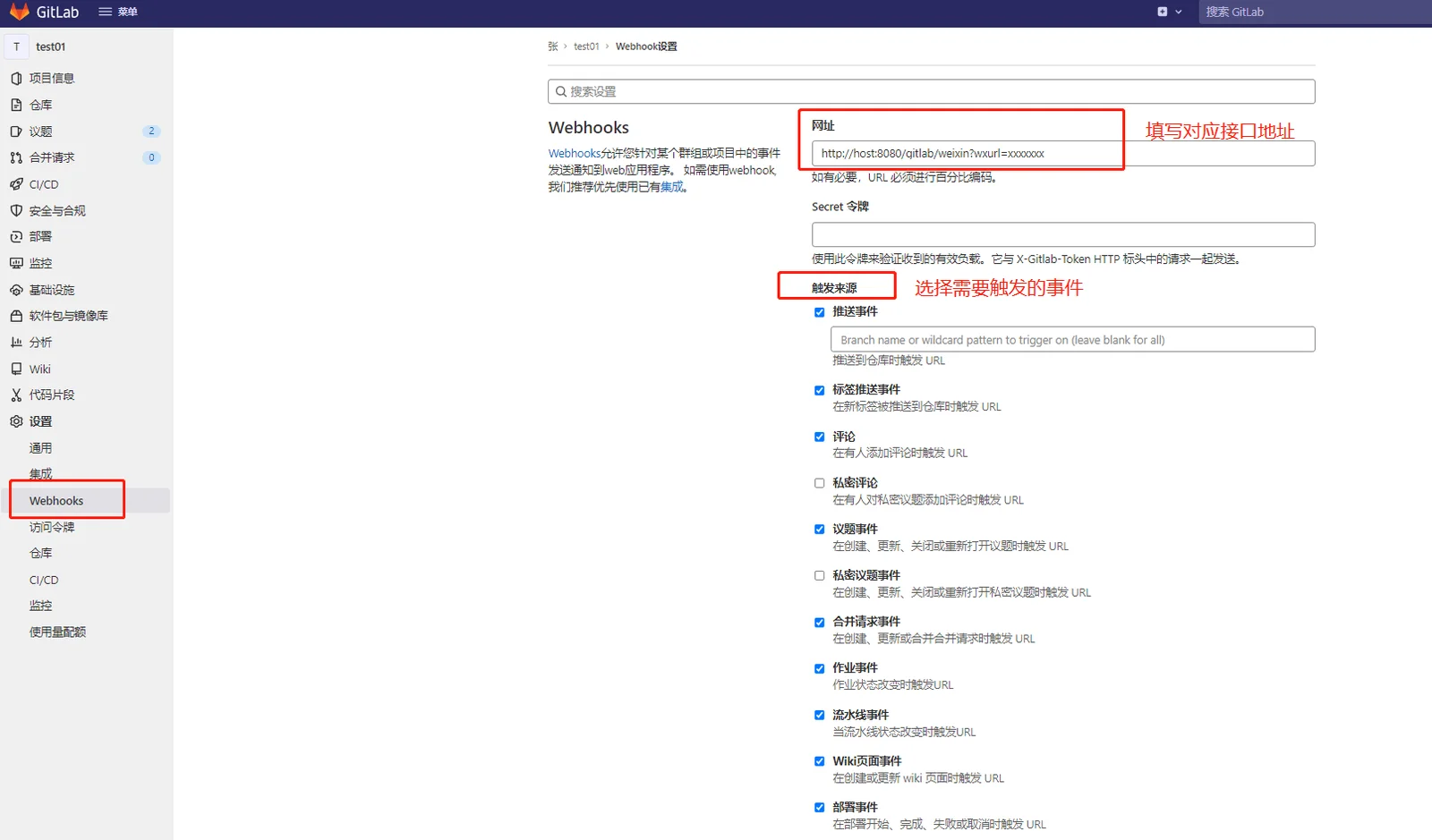Enable the 私密议题事件 checkbox
This screenshot has height=840, width=1432.
[x=819, y=575]
